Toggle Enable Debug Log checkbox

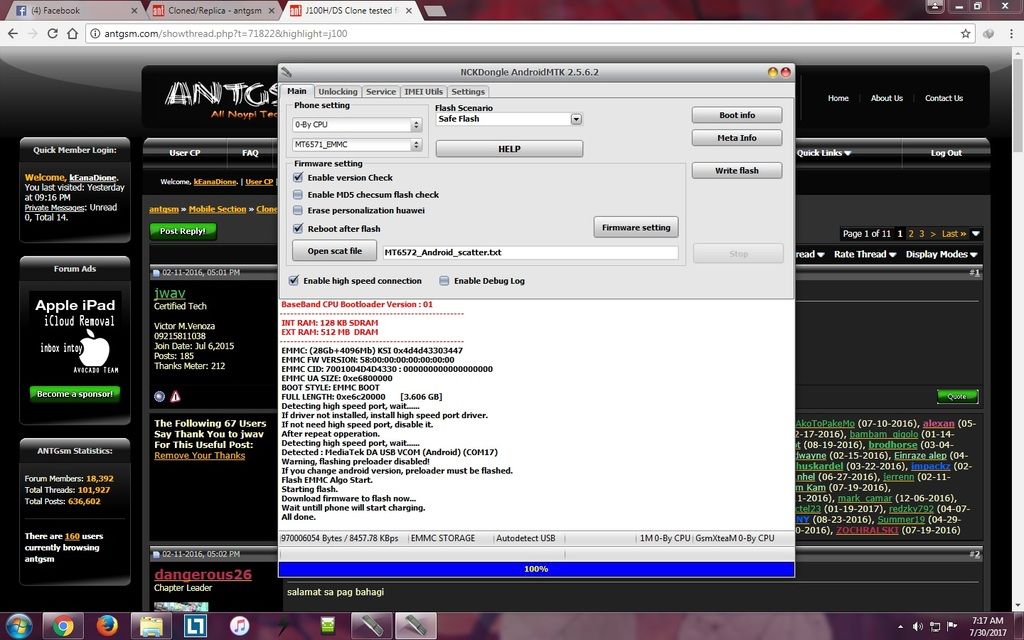[444, 281]
